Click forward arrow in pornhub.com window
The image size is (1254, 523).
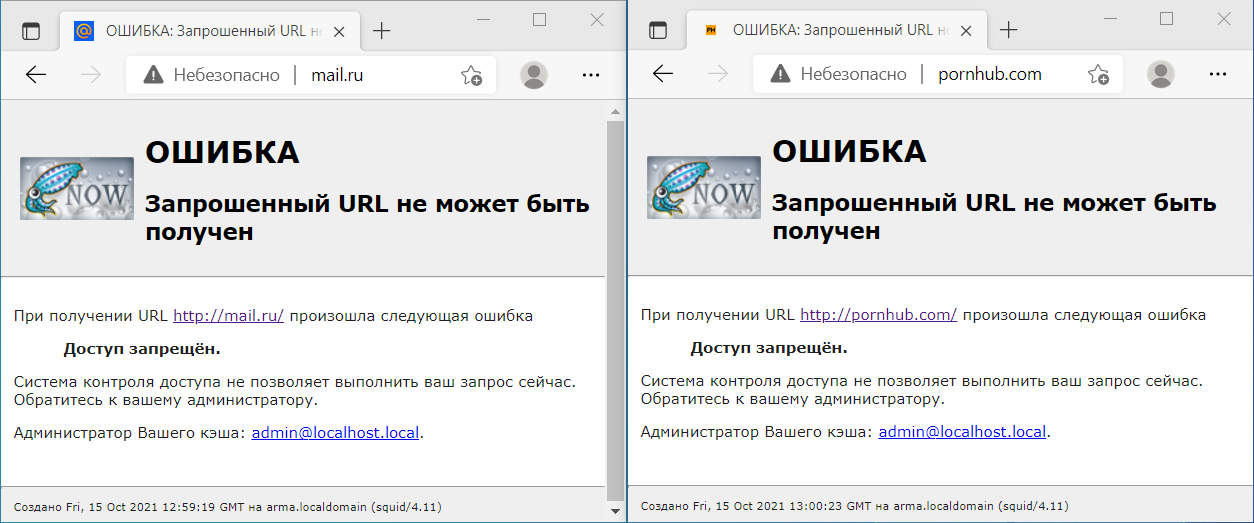pyautogui.click(x=718, y=74)
